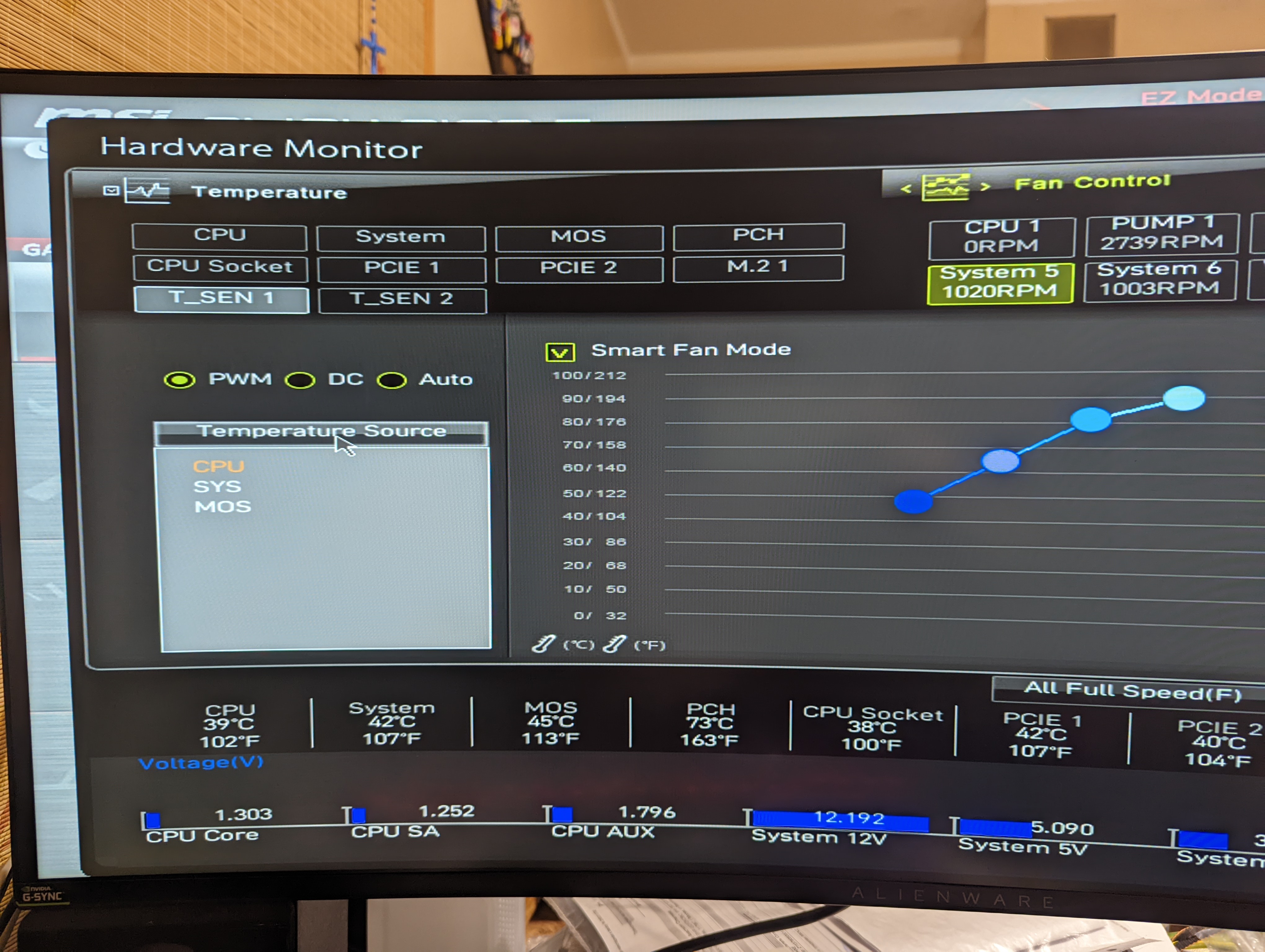Select the Auto fan mode radio
The height and width of the screenshot is (952, 1265).
392,381
